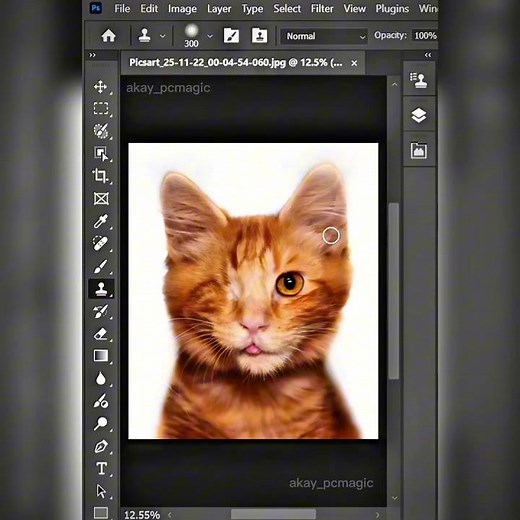The height and width of the screenshot is (520, 520).
Task: Collapse the right panel dock arrows
Action: pyautogui.click(x=428, y=55)
